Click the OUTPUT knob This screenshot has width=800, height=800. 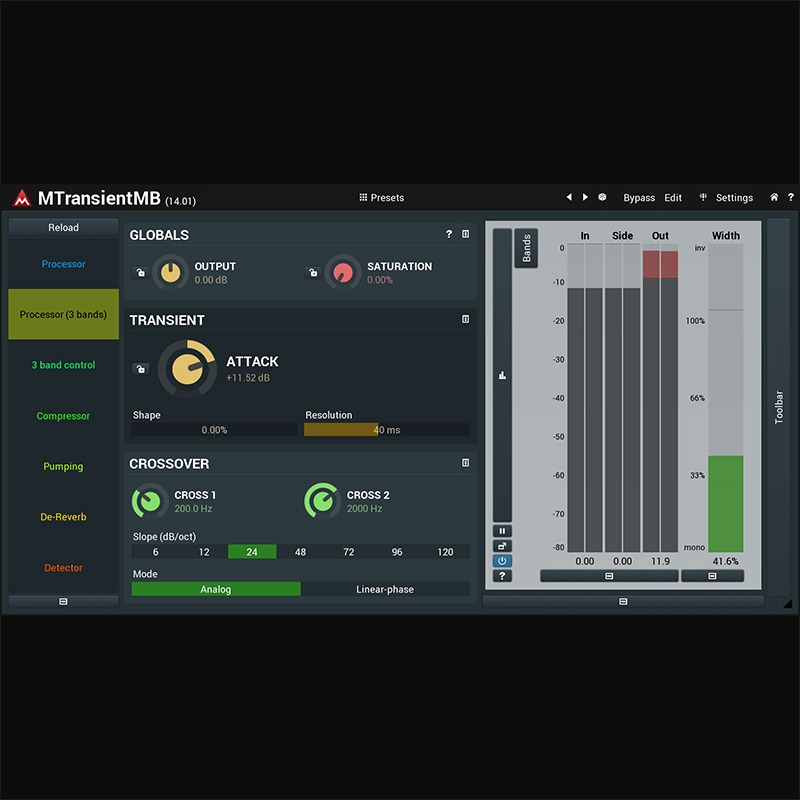coord(170,272)
